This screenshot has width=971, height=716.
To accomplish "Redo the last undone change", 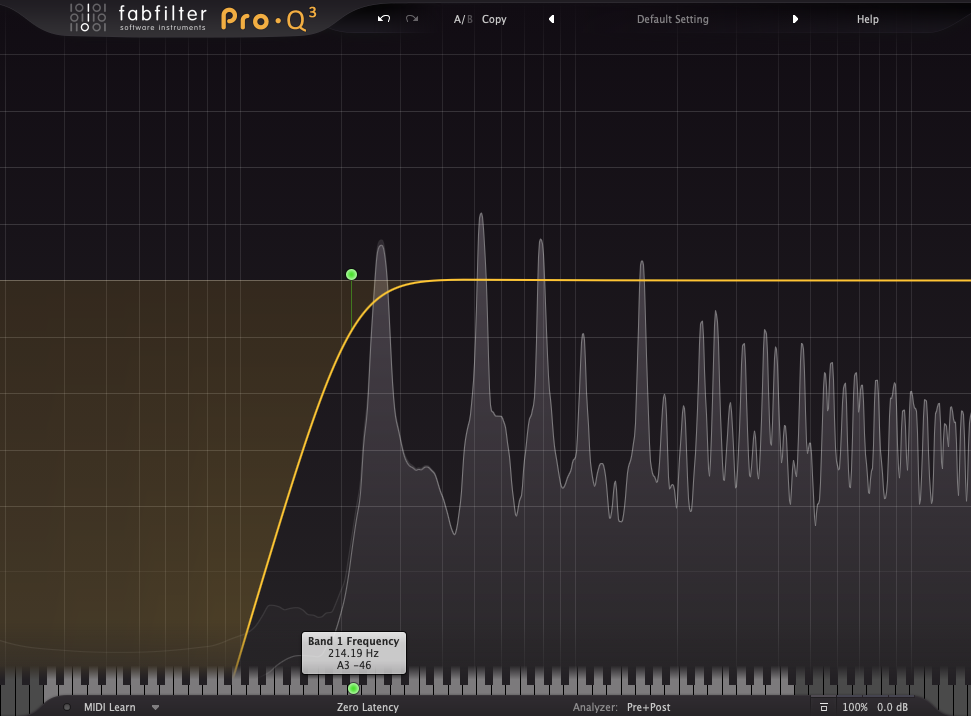I will pos(412,19).
